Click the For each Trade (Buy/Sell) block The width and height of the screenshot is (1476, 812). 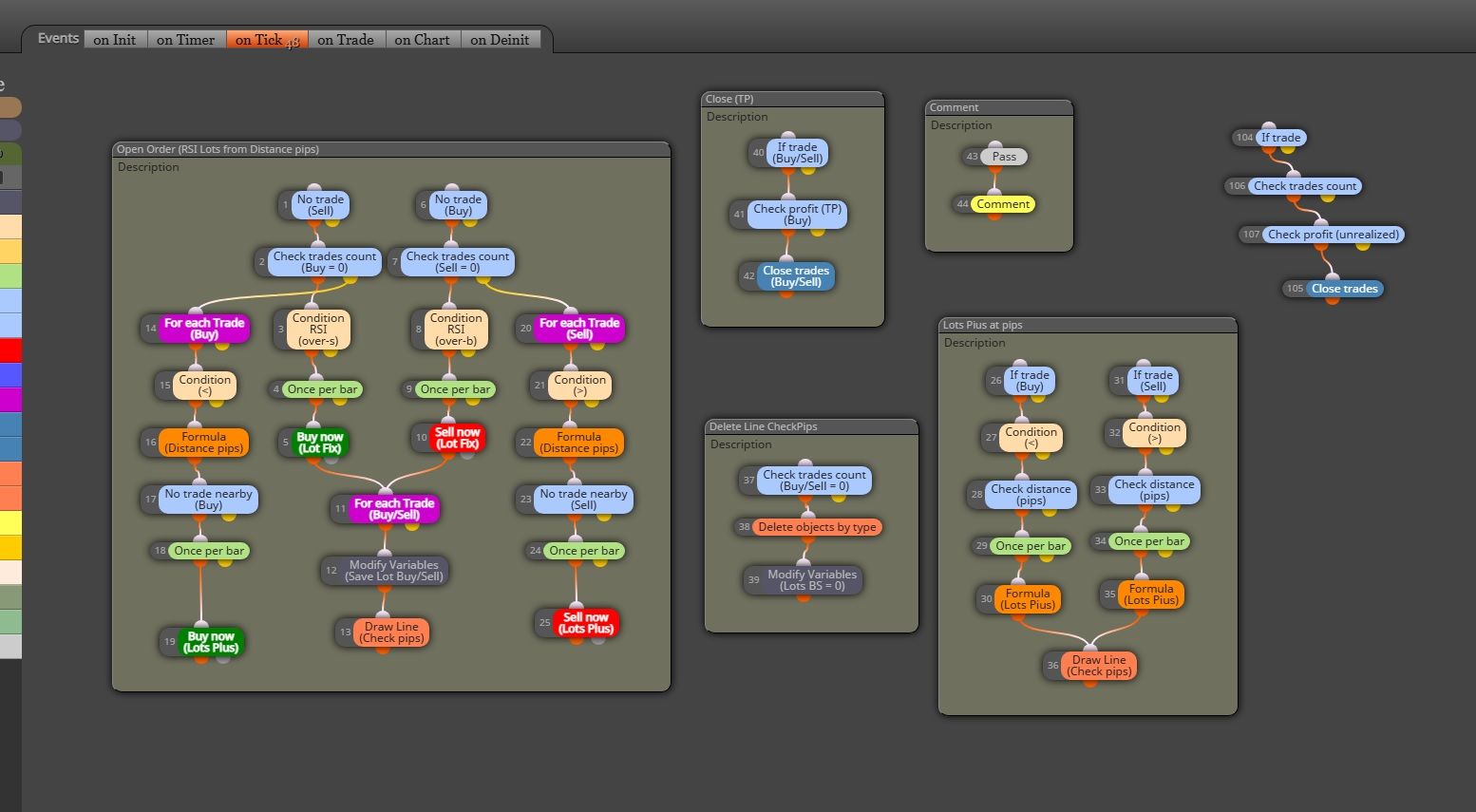pyautogui.click(x=393, y=509)
